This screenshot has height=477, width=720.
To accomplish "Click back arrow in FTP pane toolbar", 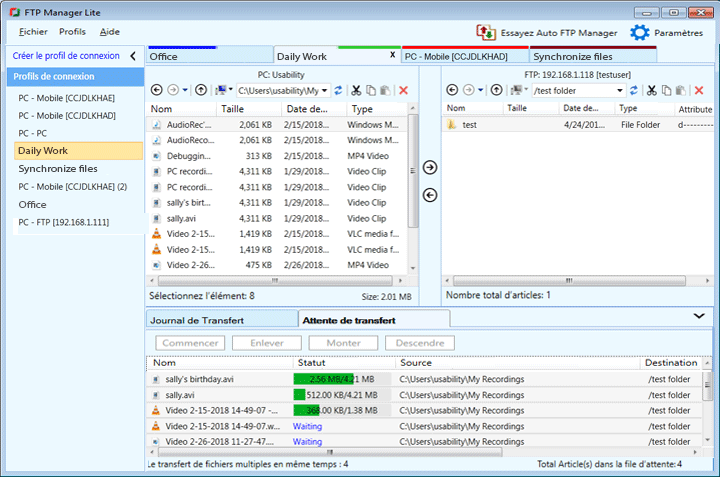I will coord(451,91).
